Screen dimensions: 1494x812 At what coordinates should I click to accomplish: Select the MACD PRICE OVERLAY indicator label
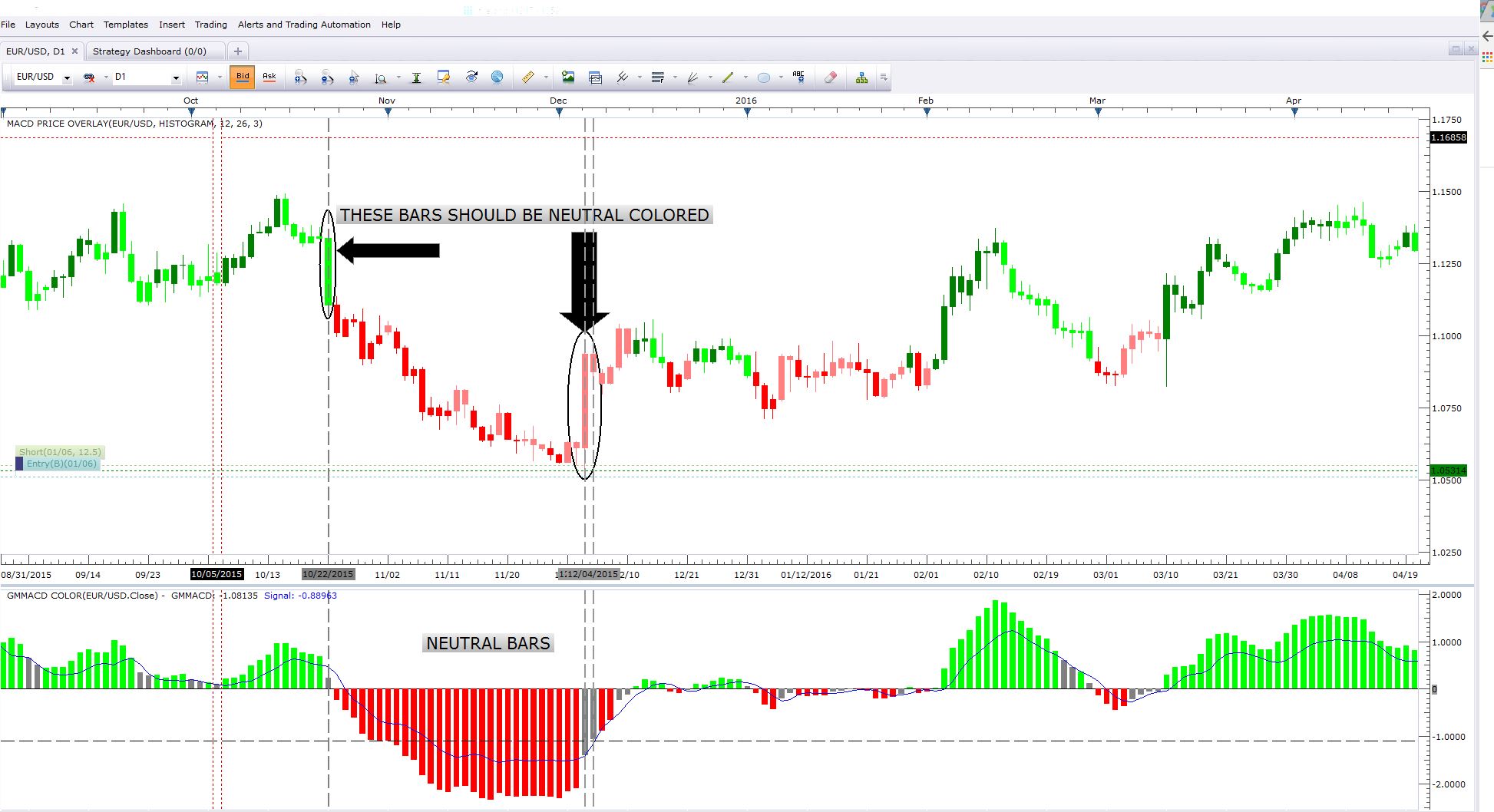click(134, 124)
